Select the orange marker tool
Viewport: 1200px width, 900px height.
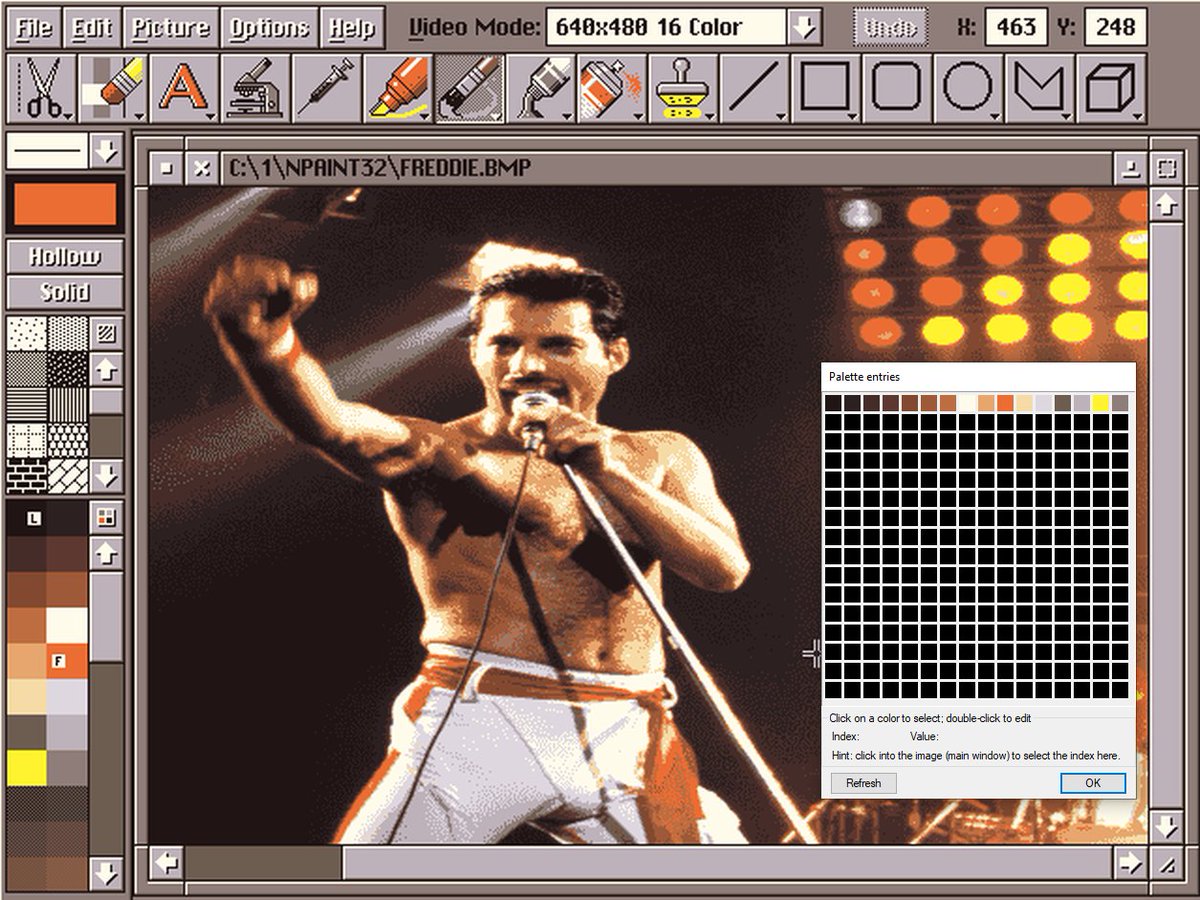point(397,88)
